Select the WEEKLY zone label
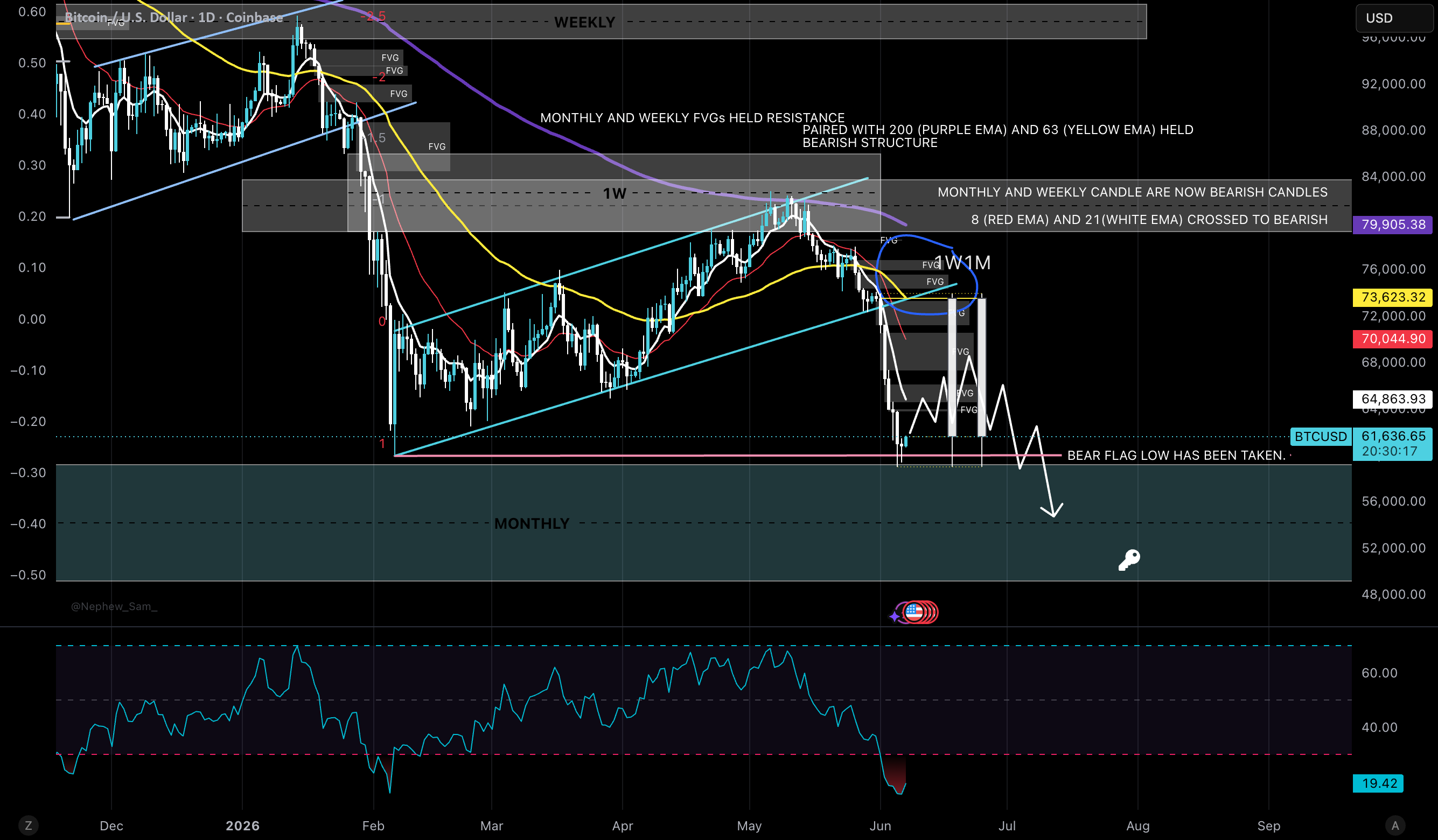Image resolution: width=1438 pixels, height=840 pixels. [584, 22]
